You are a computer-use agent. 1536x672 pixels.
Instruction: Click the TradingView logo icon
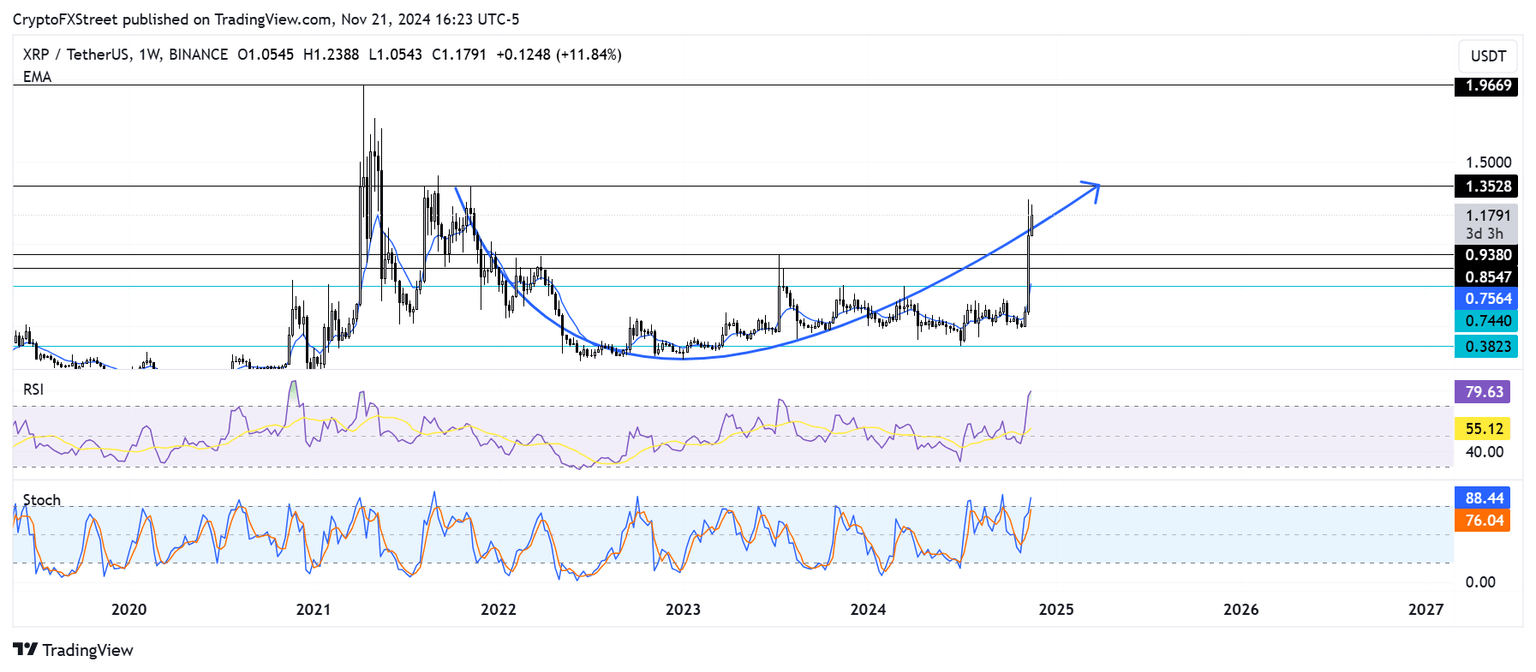pos(23,650)
